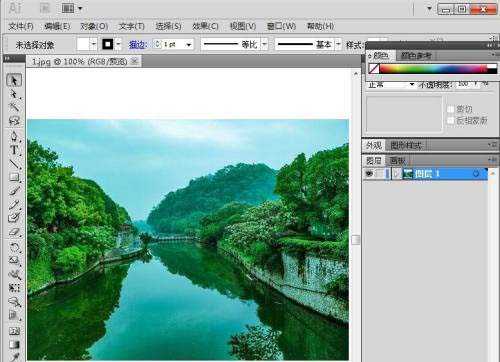500x362 pixels.
Task: Expand the 基本 brush definition dropdown
Action: pos(338,44)
